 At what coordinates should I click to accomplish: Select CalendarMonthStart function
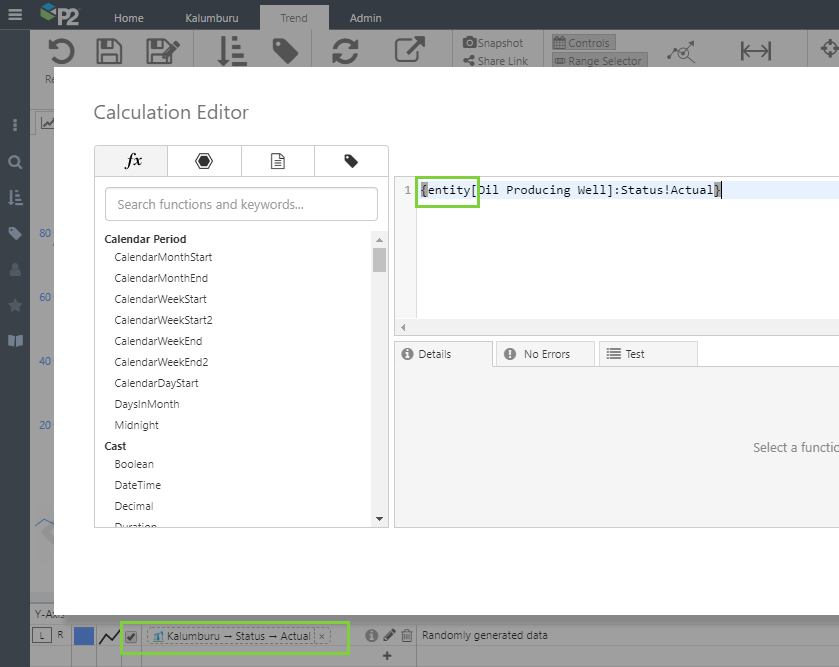[163, 257]
